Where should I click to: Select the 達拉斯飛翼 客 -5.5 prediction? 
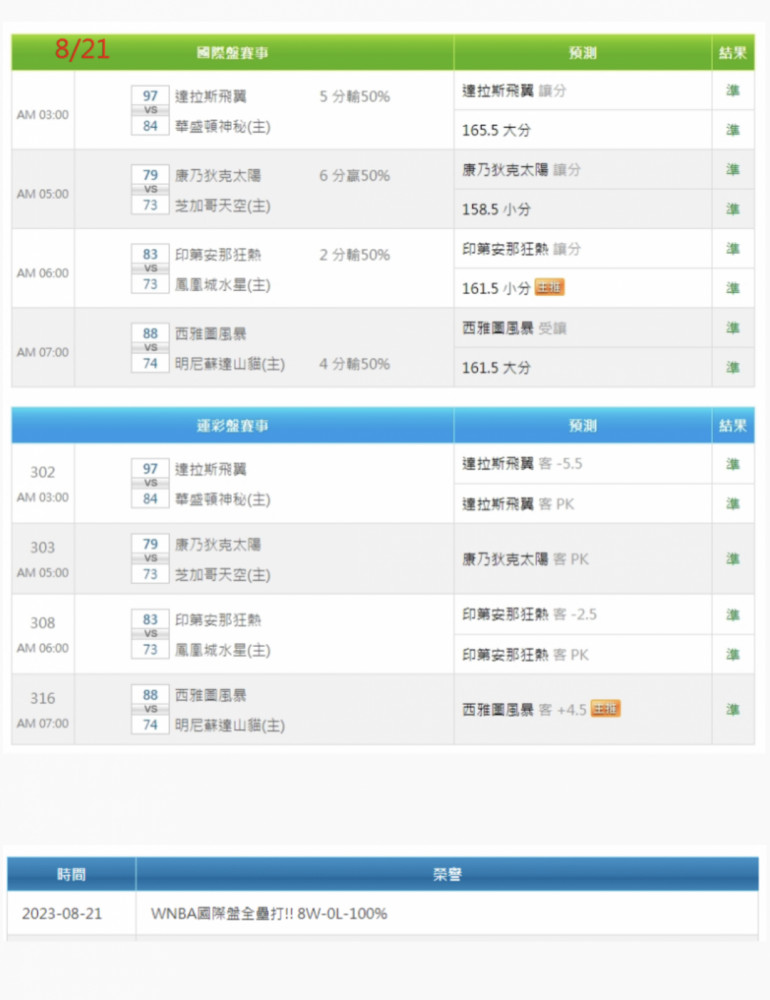tap(522, 464)
